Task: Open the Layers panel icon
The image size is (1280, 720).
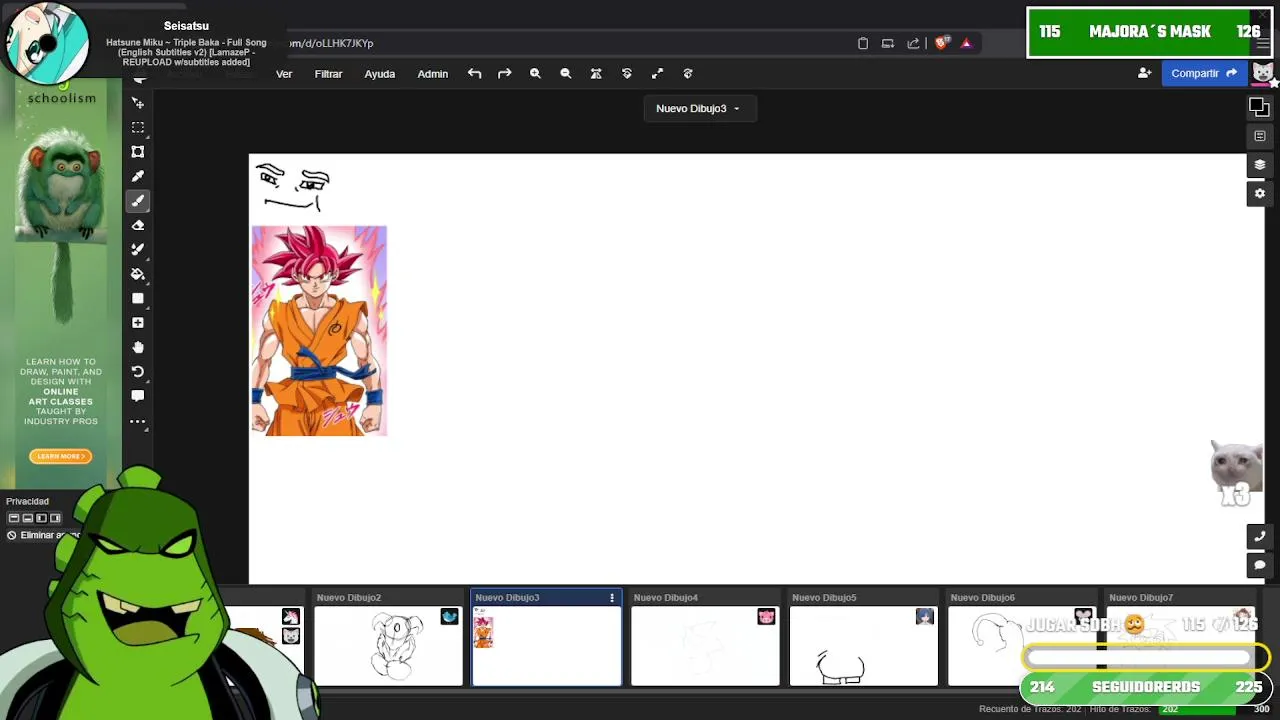Action: [x=1260, y=165]
